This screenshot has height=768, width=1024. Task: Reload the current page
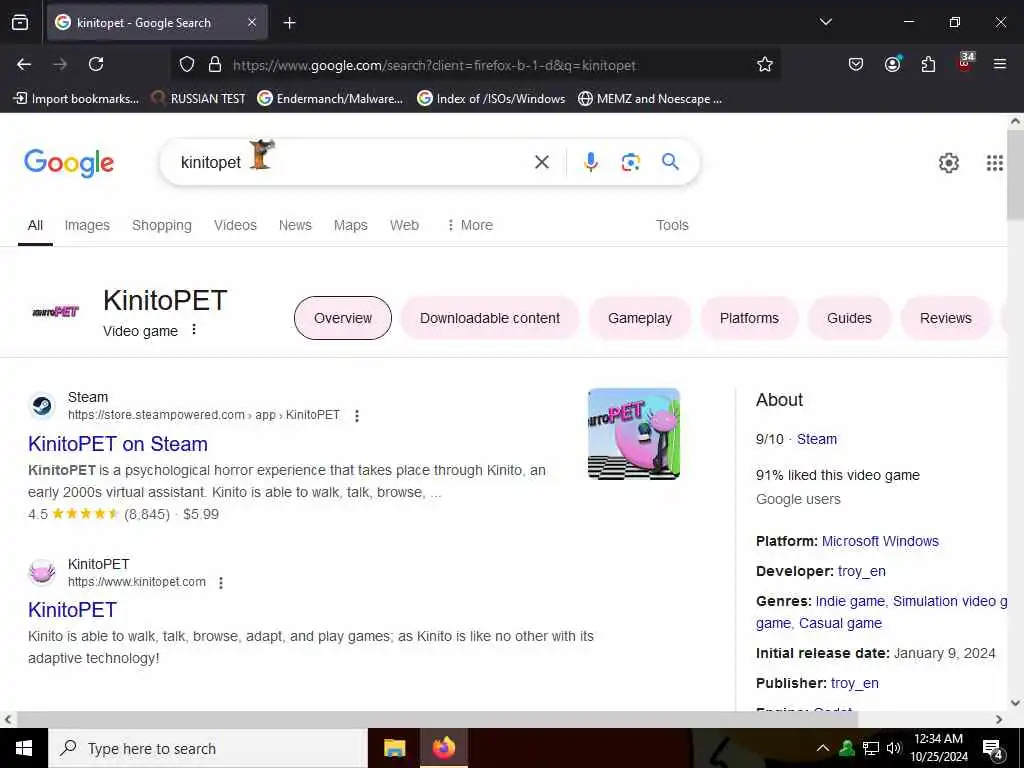click(x=96, y=64)
